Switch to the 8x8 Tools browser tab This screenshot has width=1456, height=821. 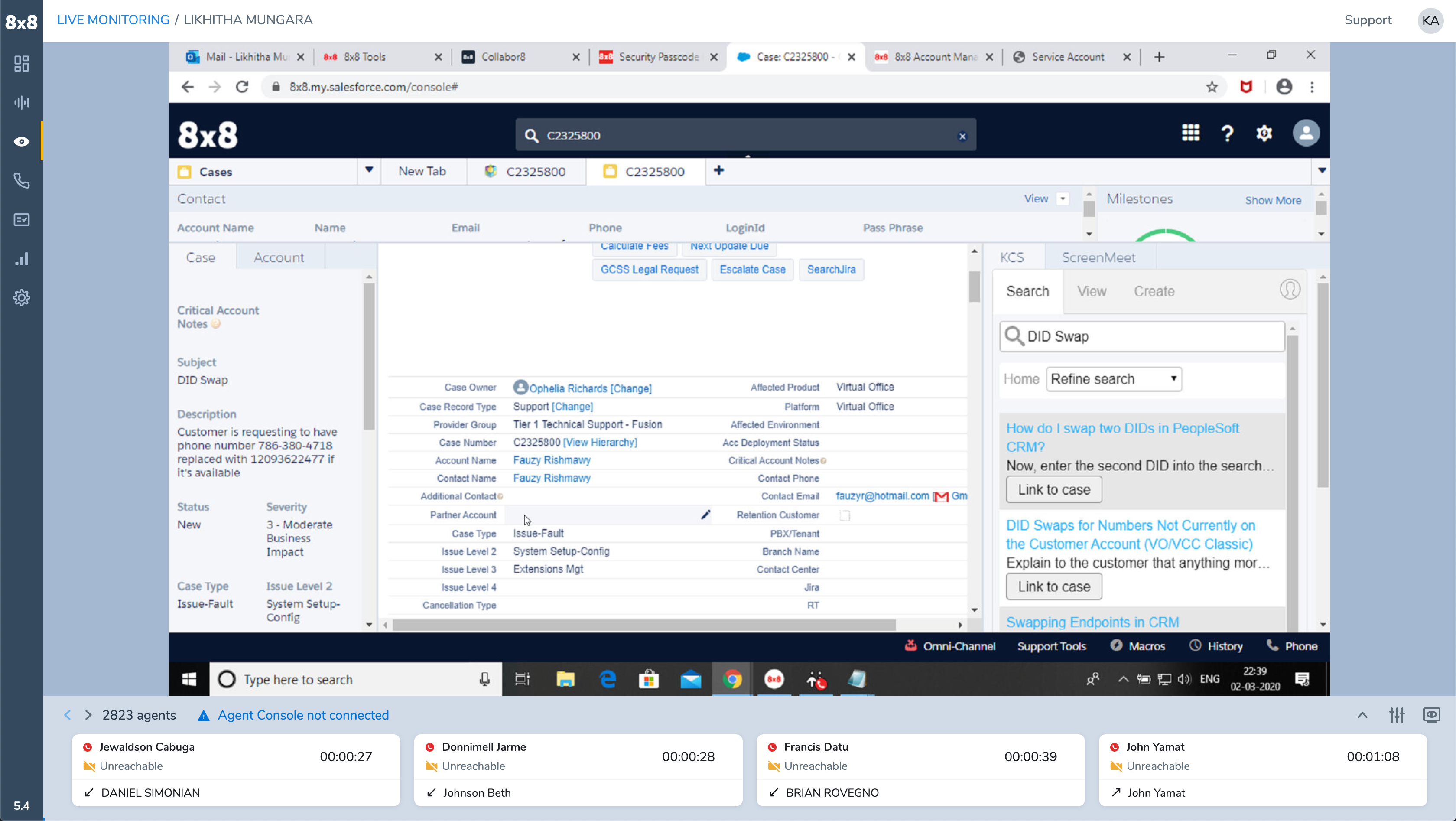pos(382,57)
